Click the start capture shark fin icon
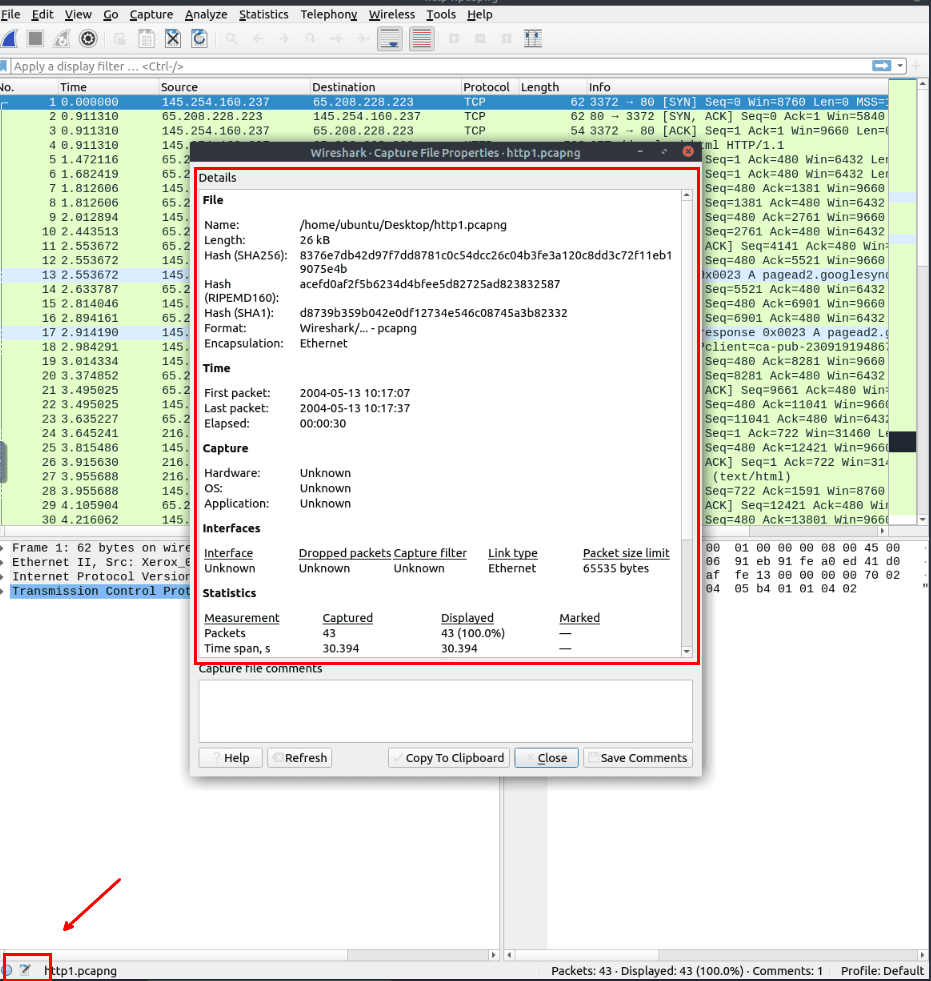This screenshot has width=931, height=981. pos(9,39)
